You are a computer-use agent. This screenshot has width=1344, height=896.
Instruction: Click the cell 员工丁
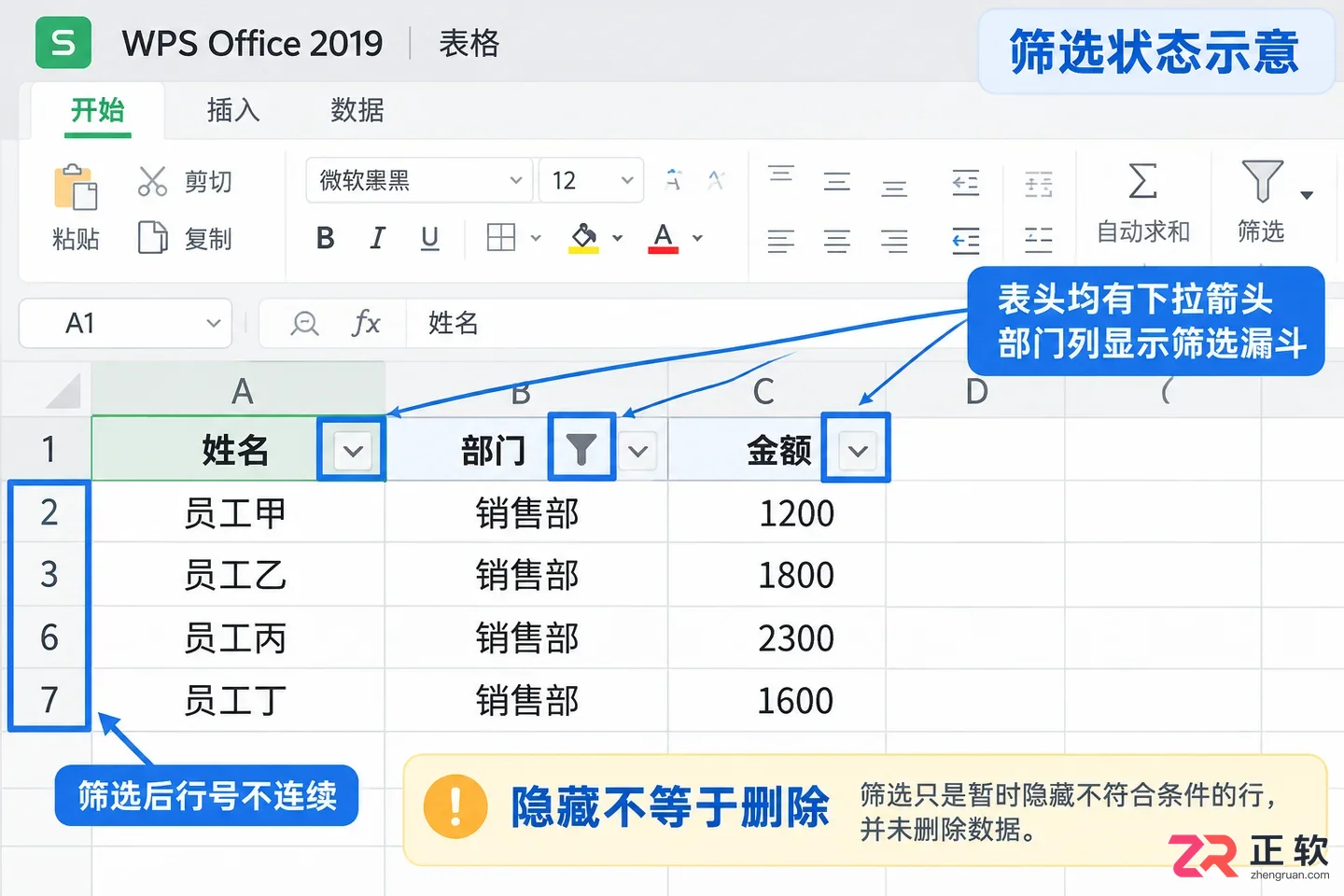tap(239, 700)
